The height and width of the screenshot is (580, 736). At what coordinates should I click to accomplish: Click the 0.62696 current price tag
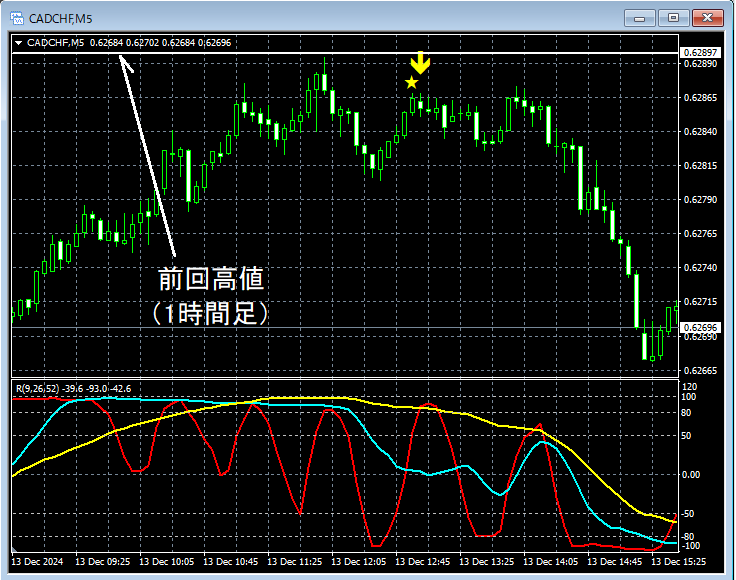coord(700,327)
